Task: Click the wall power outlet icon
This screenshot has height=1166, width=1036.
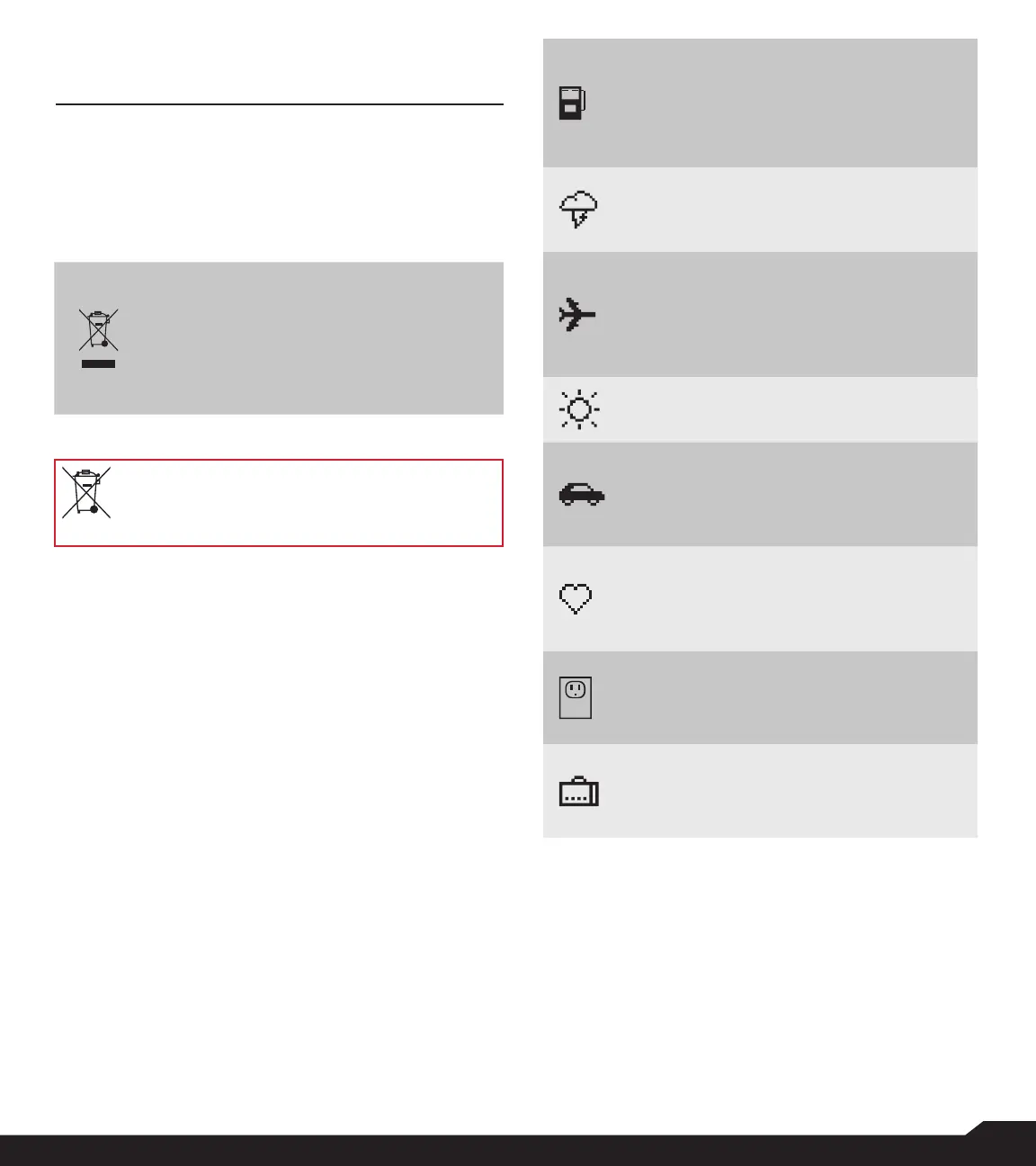Action: click(x=576, y=698)
